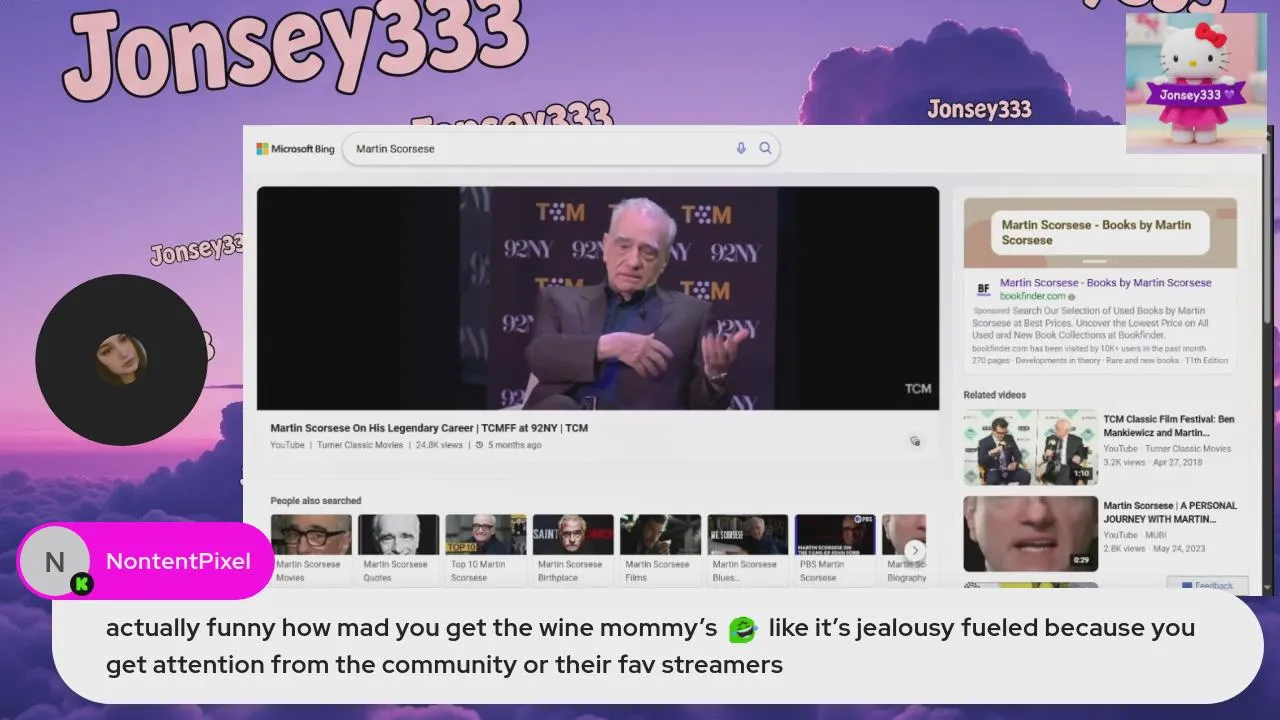Open the bookfinder.com URL link
The width and height of the screenshot is (1280, 720).
coord(1033,297)
